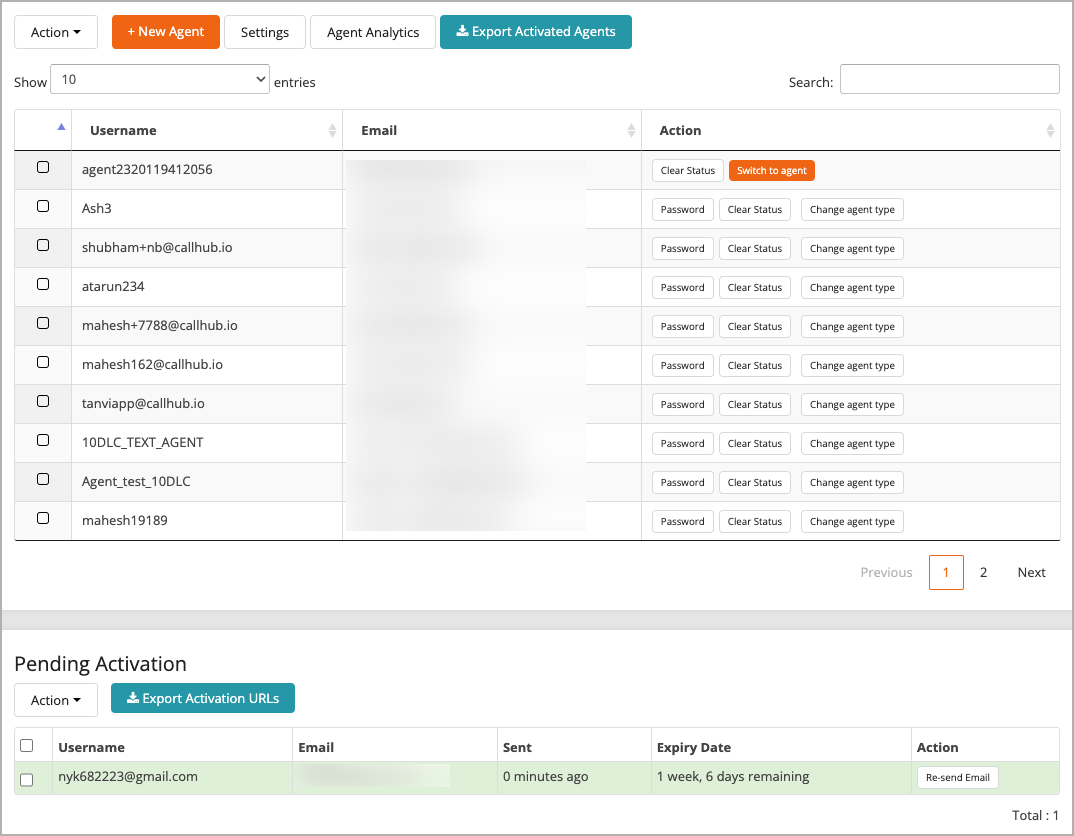Open the Action dropdown under Pending Activation
This screenshot has height=836, width=1074.
tap(55, 699)
